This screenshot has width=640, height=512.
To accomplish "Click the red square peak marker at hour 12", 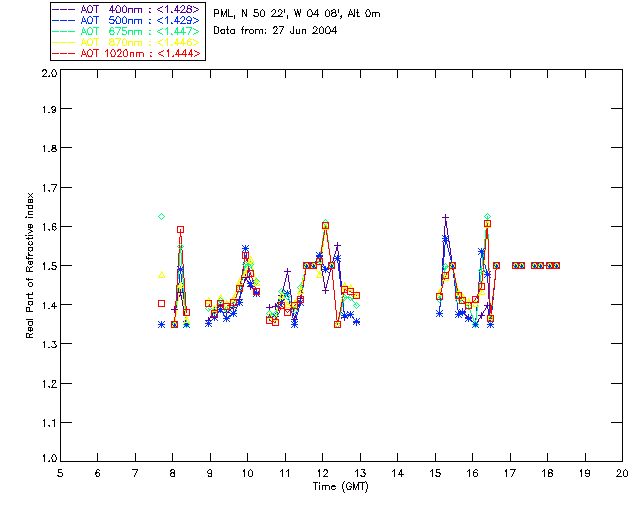I will pyautogui.click(x=325, y=226).
